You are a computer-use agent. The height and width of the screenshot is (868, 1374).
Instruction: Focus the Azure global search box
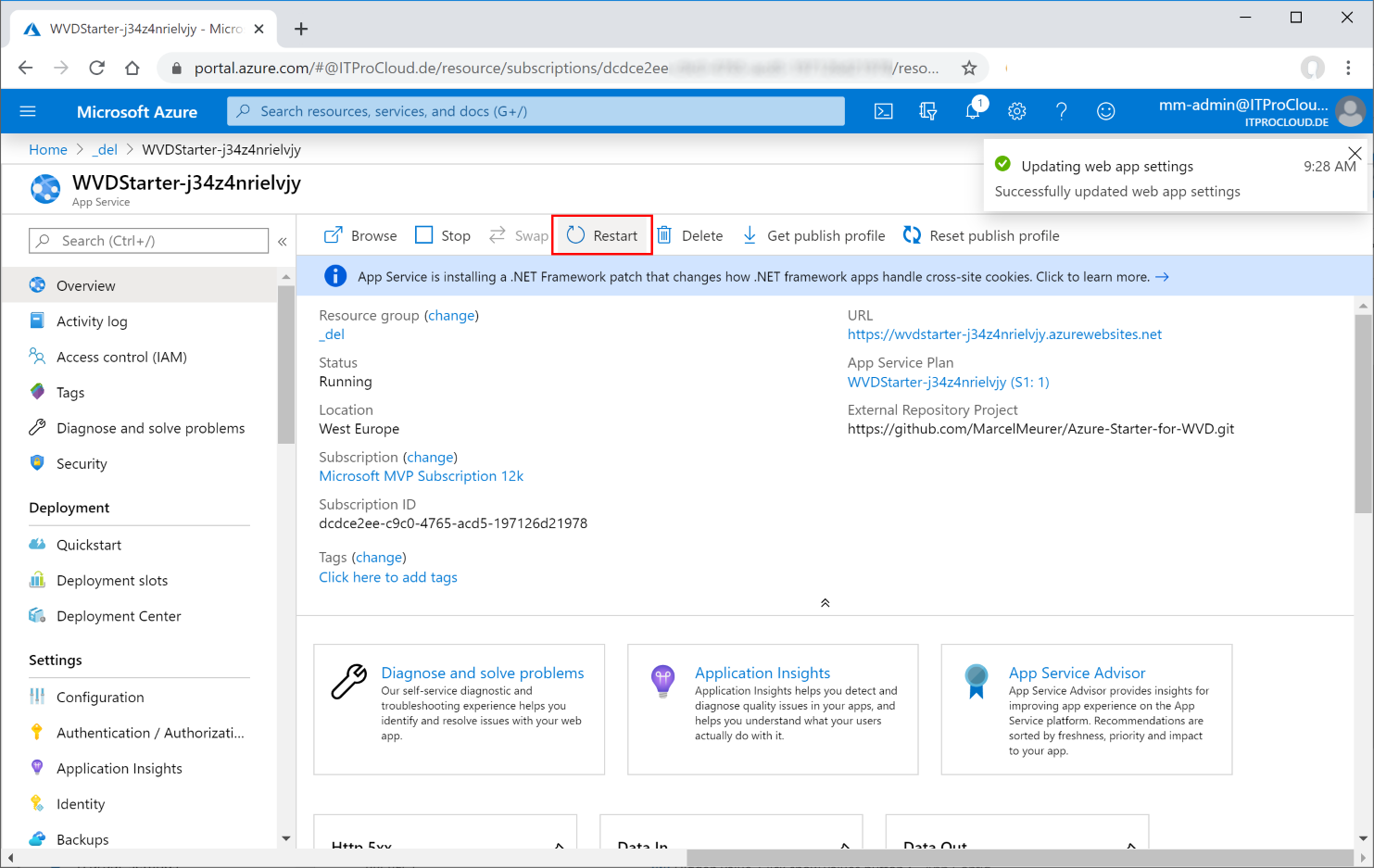[x=536, y=111]
